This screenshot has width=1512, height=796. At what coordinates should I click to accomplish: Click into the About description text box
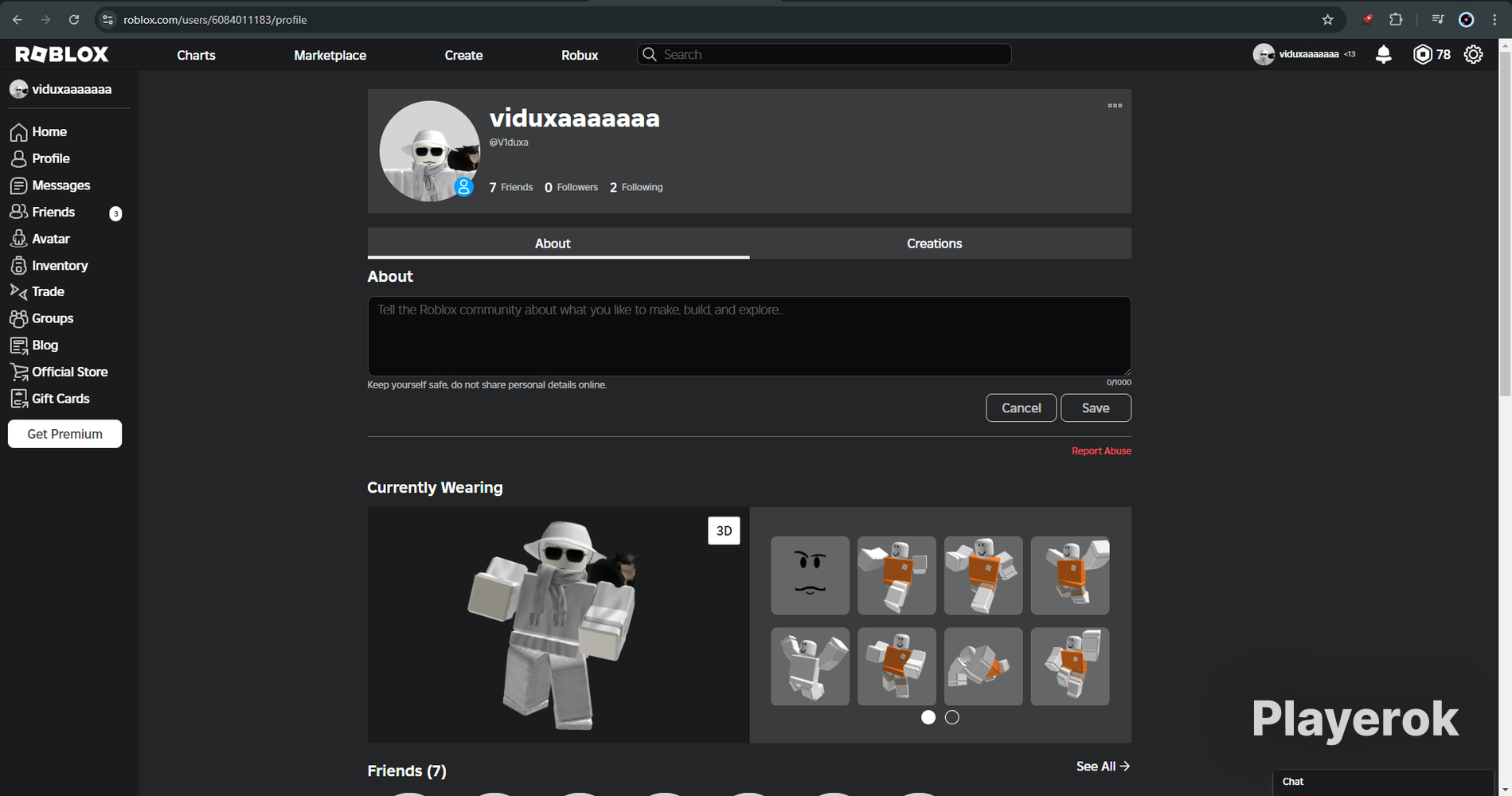click(x=749, y=336)
